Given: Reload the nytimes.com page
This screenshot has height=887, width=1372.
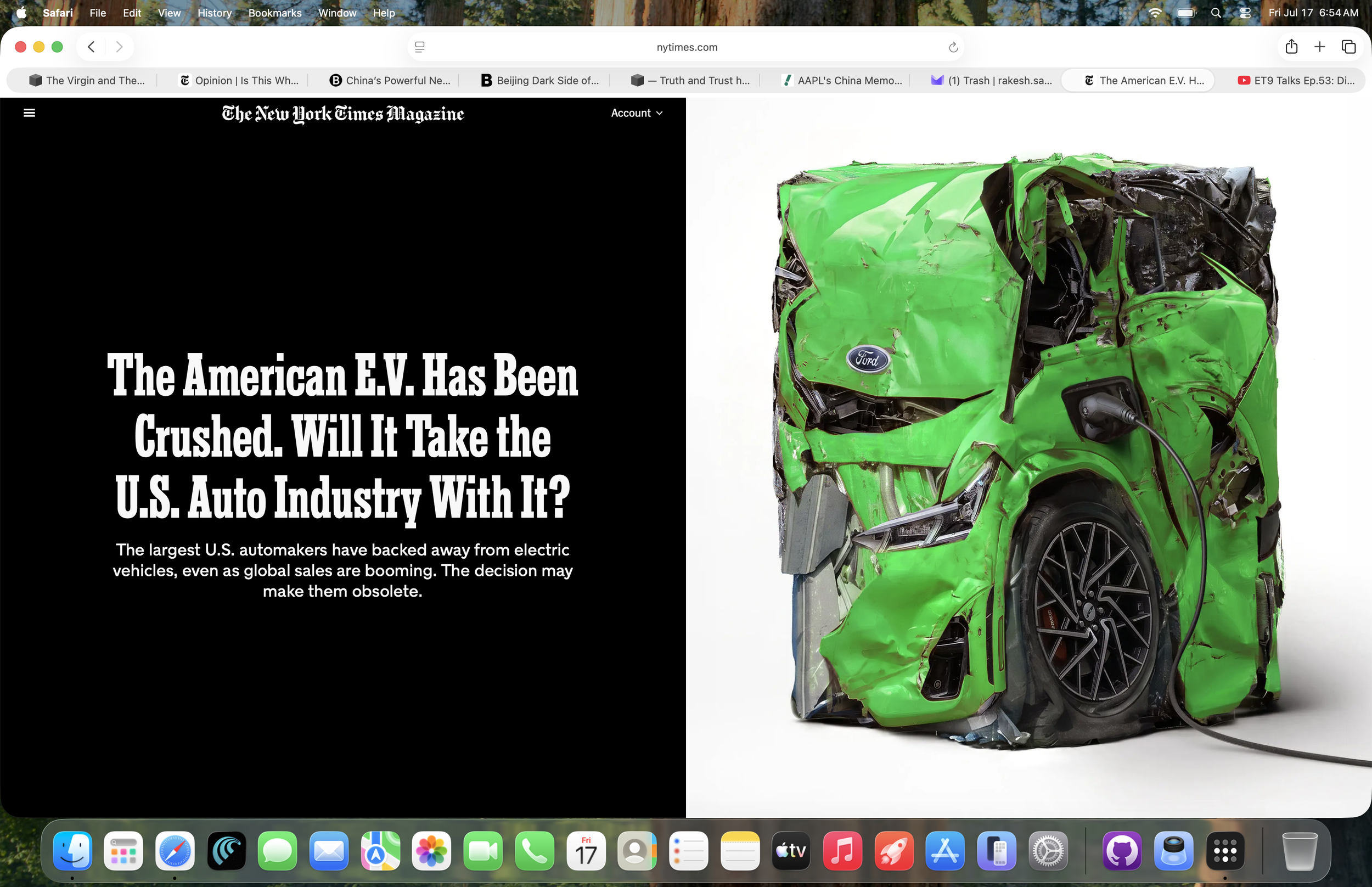Looking at the screenshot, I should [x=953, y=47].
